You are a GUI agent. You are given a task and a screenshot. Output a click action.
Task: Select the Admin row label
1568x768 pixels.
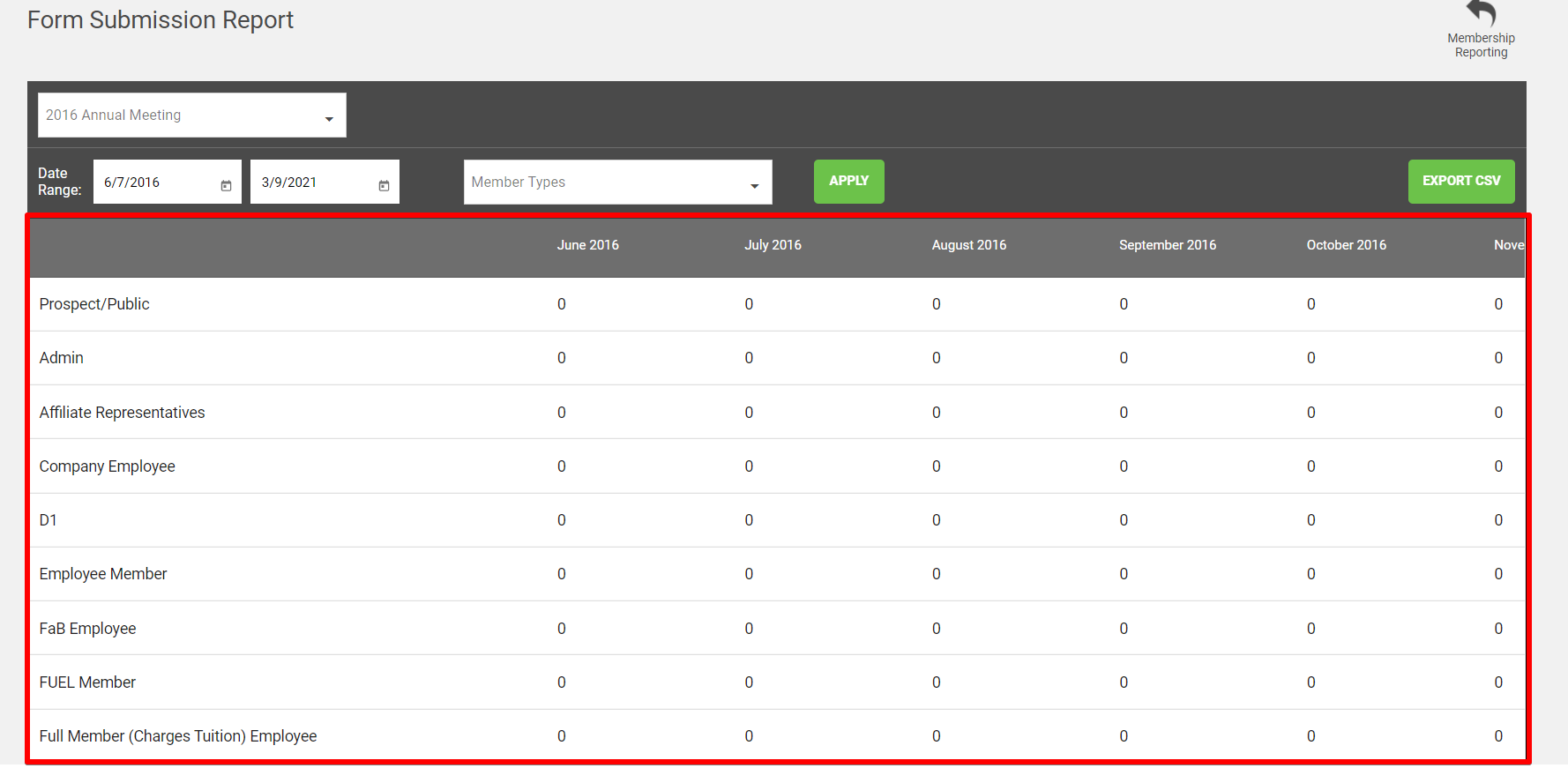pyautogui.click(x=62, y=358)
